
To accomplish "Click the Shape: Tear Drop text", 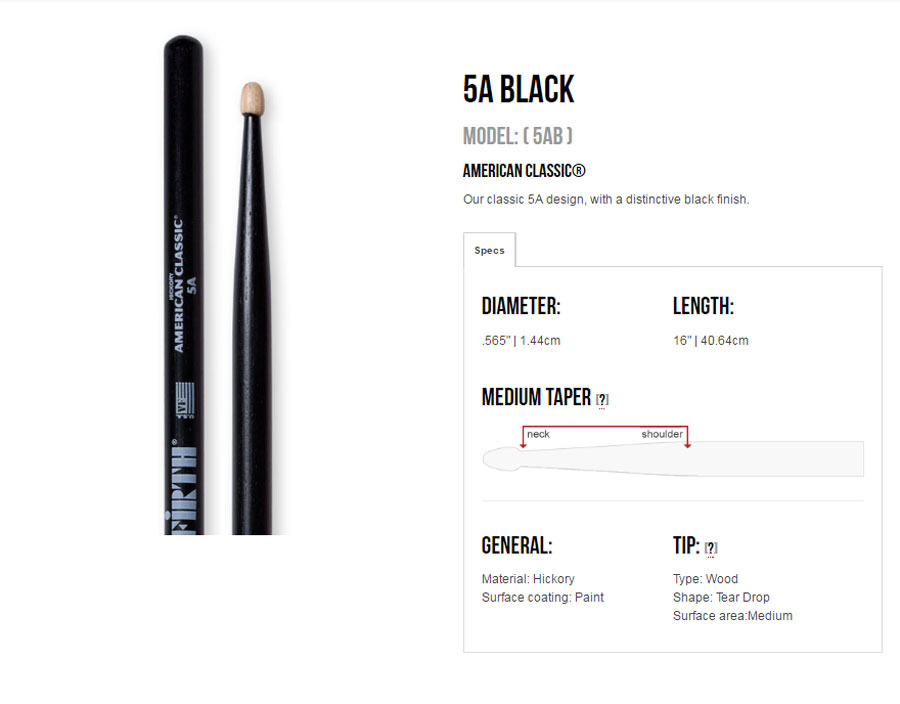I will tap(721, 597).
